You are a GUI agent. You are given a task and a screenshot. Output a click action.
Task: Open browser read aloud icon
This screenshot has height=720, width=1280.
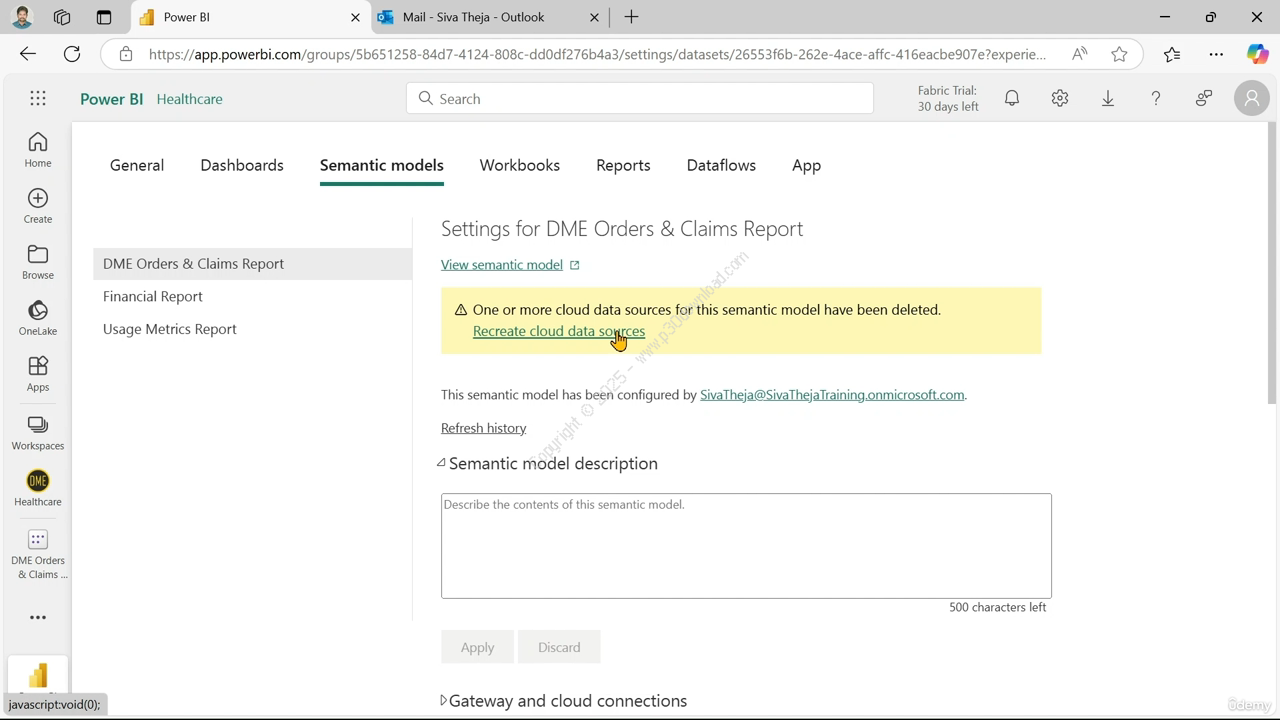[x=1079, y=54]
